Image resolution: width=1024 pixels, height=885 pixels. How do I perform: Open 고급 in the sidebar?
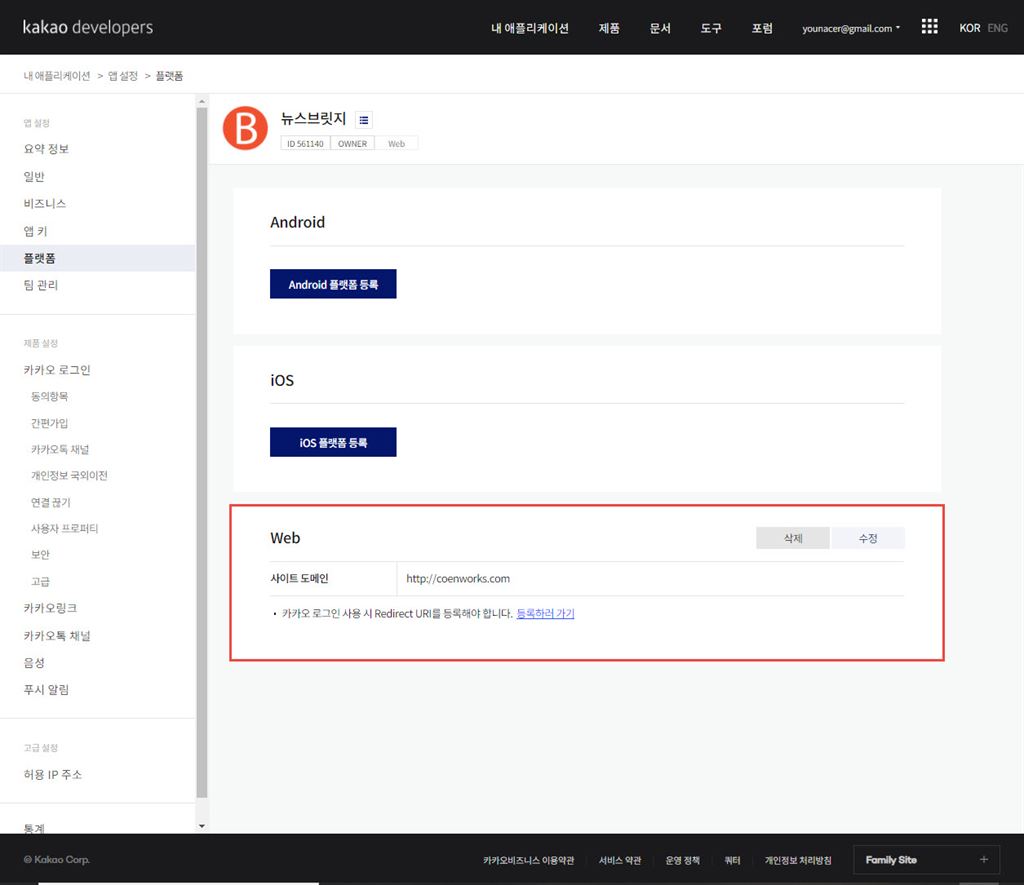pos(40,581)
